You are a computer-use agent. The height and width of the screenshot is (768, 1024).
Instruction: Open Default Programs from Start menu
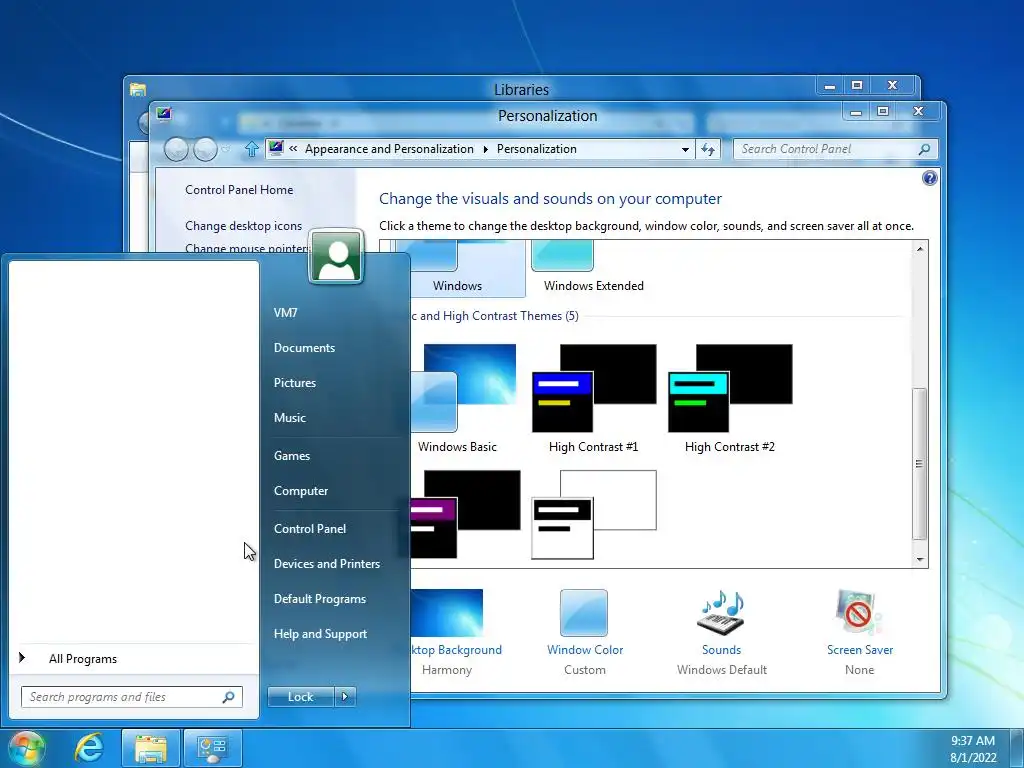point(320,599)
